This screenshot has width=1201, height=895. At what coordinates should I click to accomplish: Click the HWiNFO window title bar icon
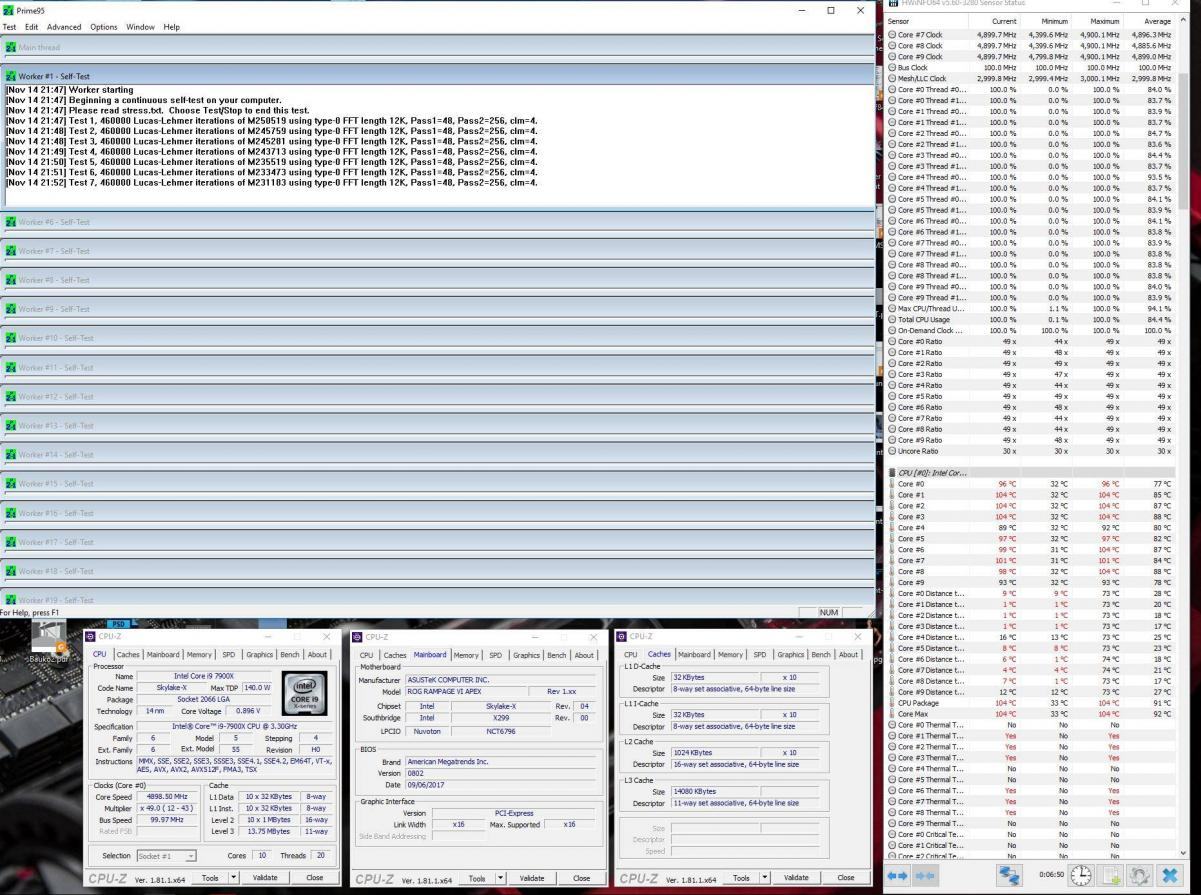(893, 4)
